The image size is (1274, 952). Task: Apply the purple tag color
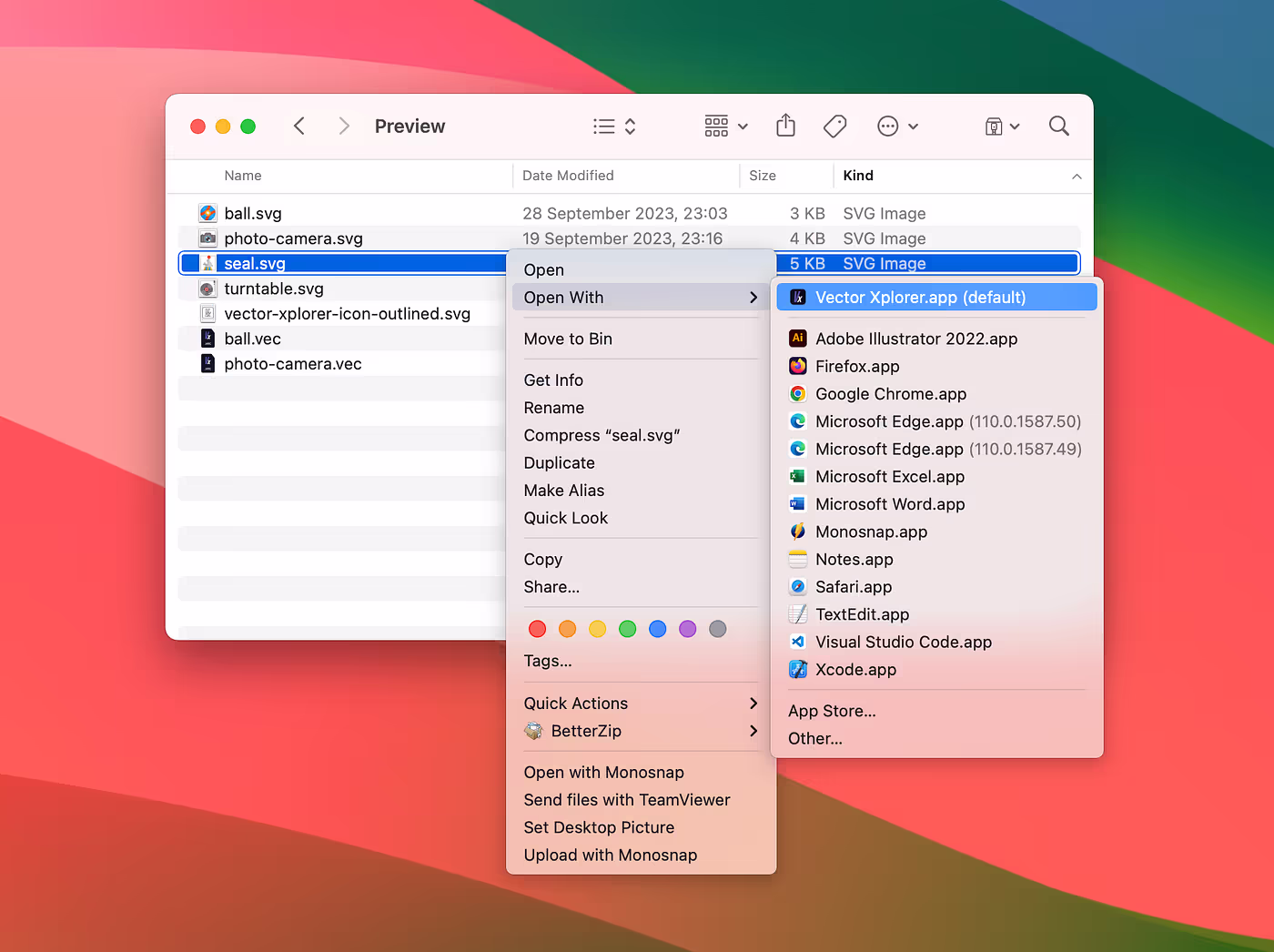[x=688, y=629]
